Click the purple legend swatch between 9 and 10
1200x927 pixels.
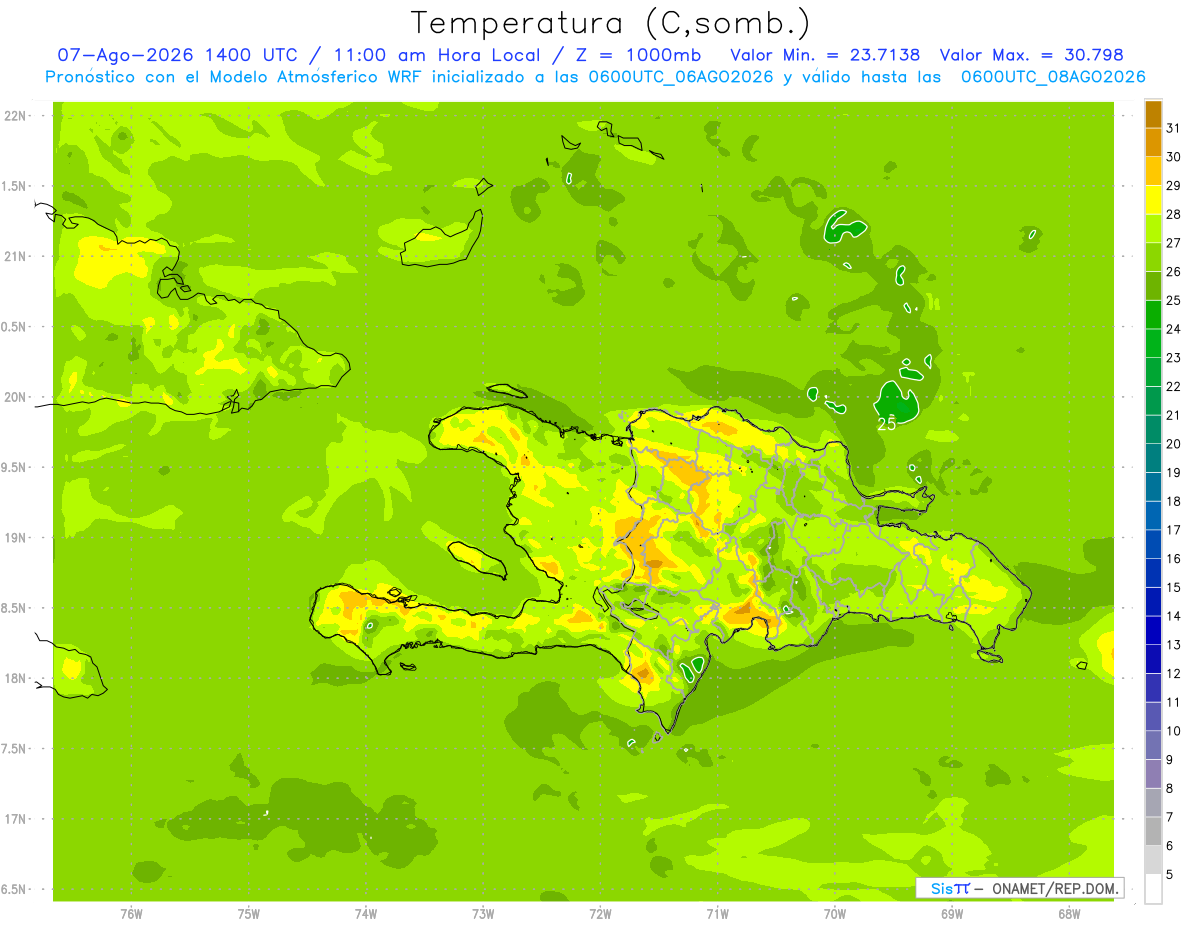click(x=1153, y=745)
